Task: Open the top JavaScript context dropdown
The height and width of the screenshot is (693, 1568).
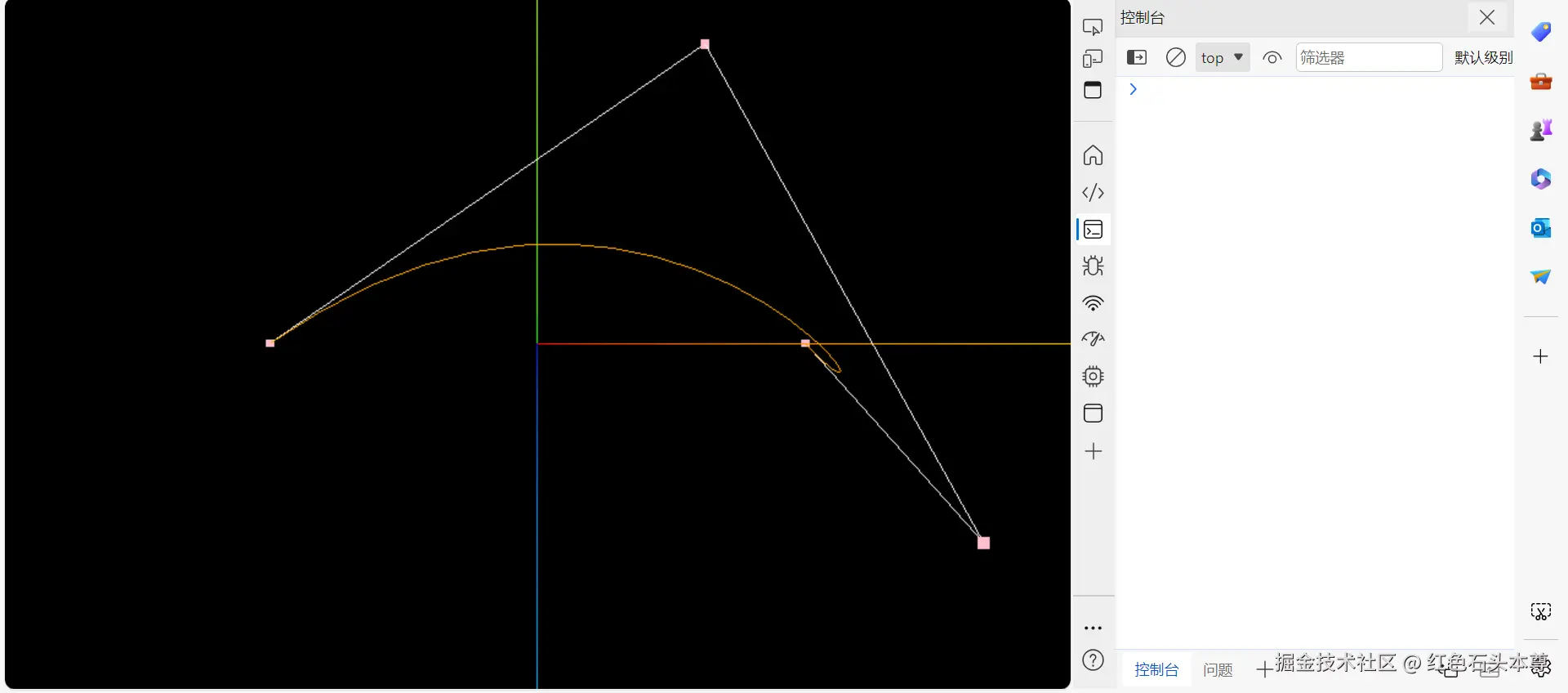Action: point(1223,57)
